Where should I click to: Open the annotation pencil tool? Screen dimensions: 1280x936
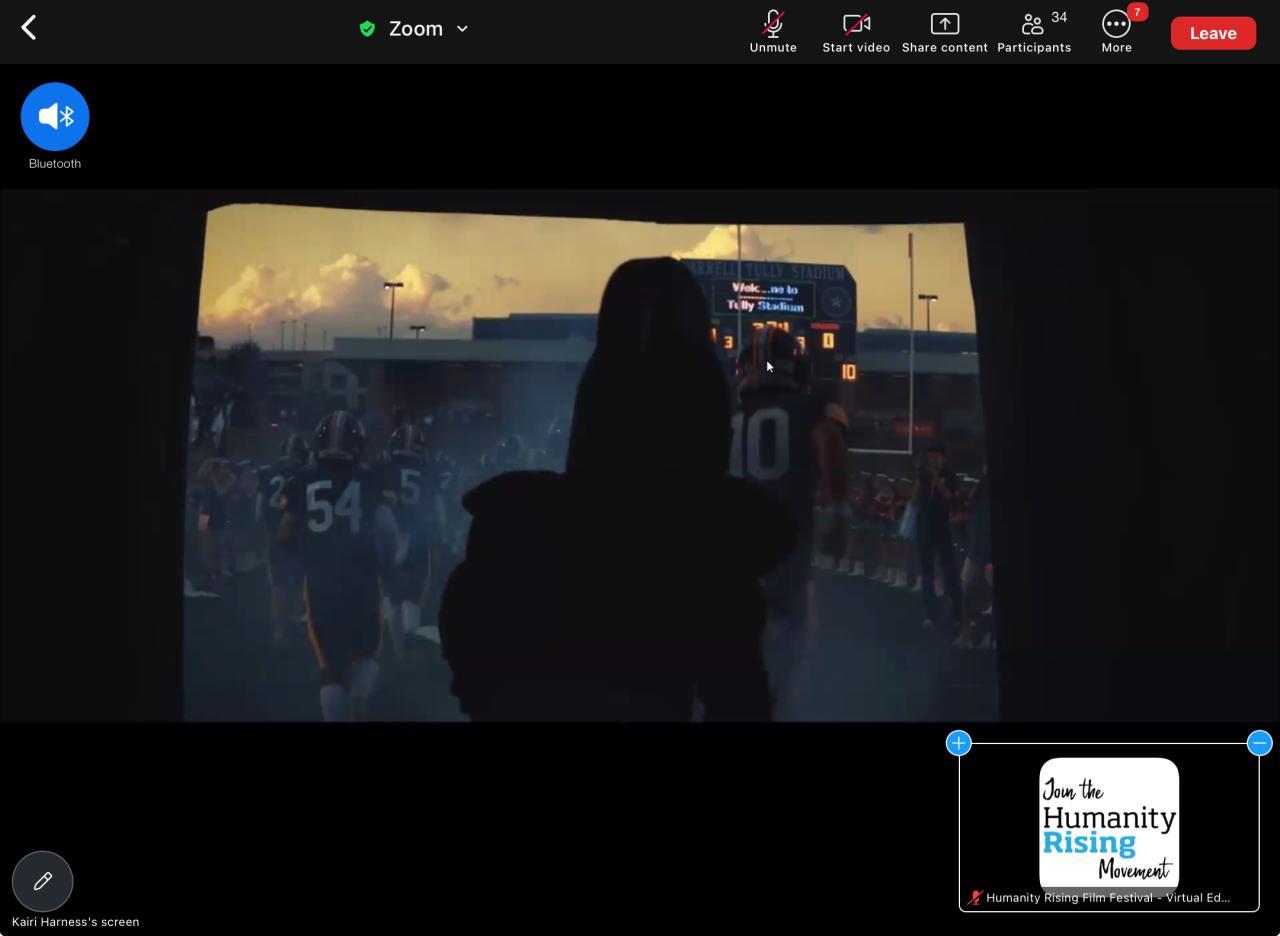pyautogui.click(x=42, y=881)
